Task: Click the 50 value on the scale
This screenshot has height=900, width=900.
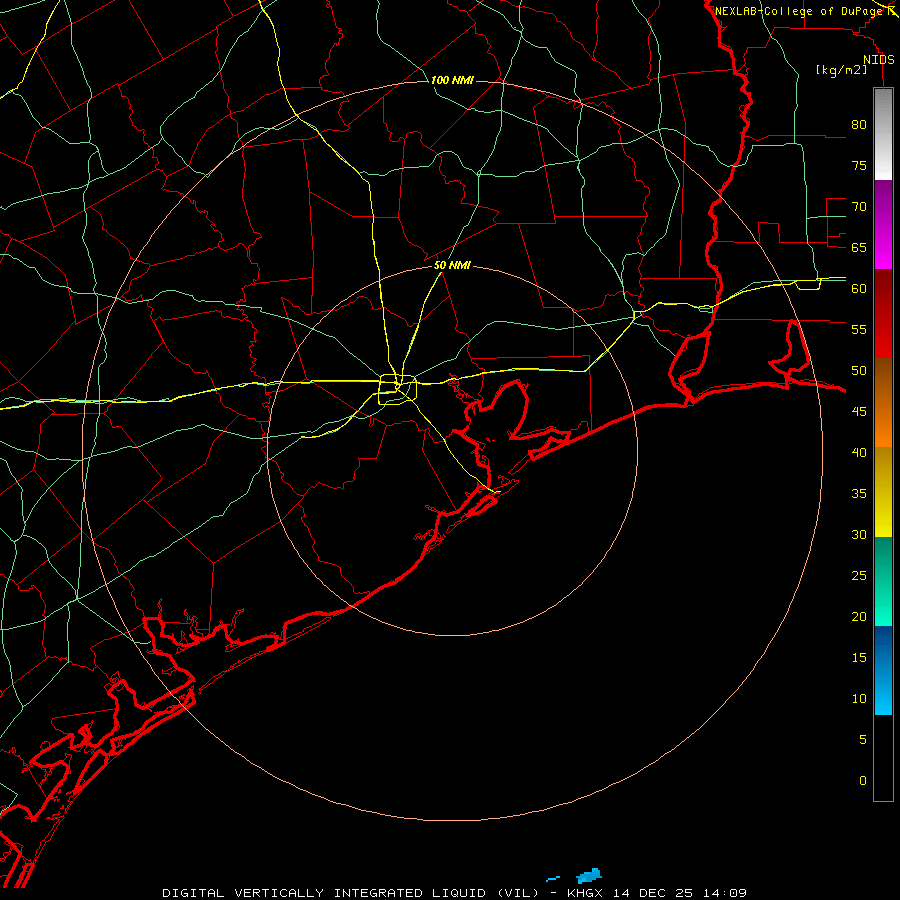Action: pos(859,370)
